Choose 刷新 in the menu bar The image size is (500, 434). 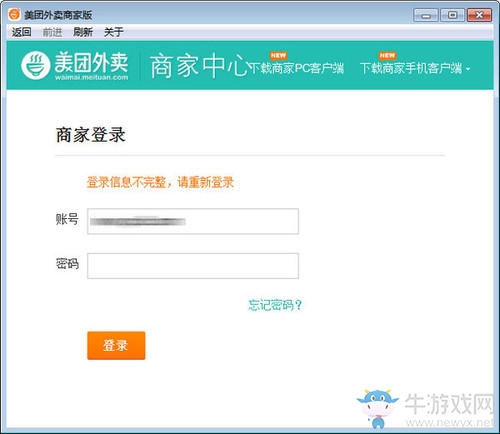(x=83, y=32)
